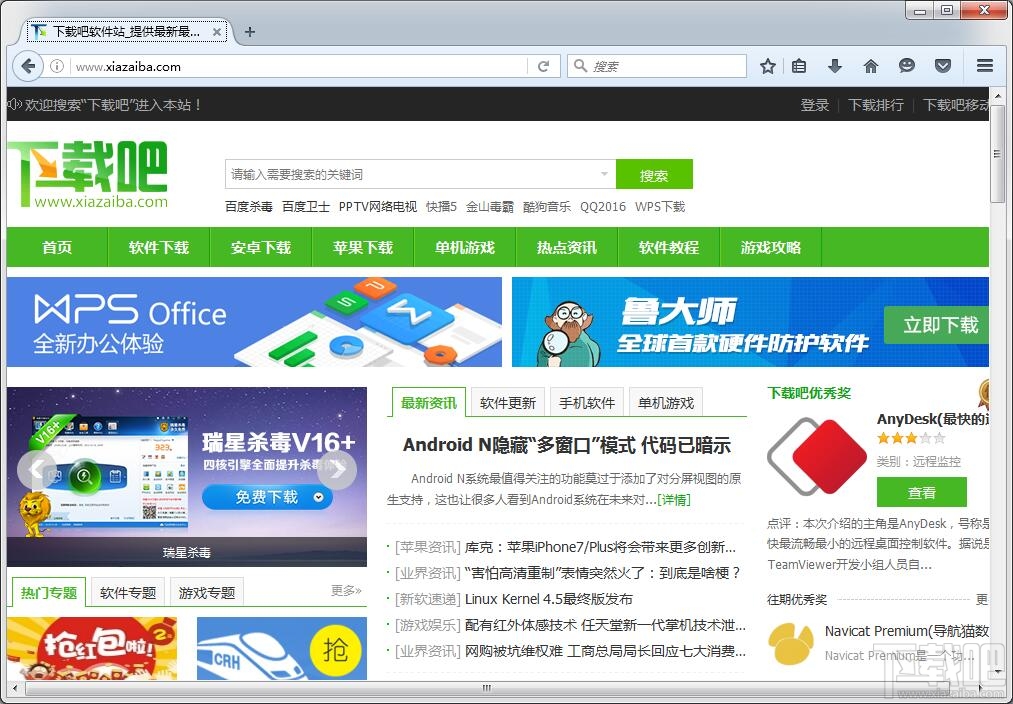This screenshot has height=704, width=1013.
Task: Open the downloads arrow icon
Action: click(x=835, y=66)
